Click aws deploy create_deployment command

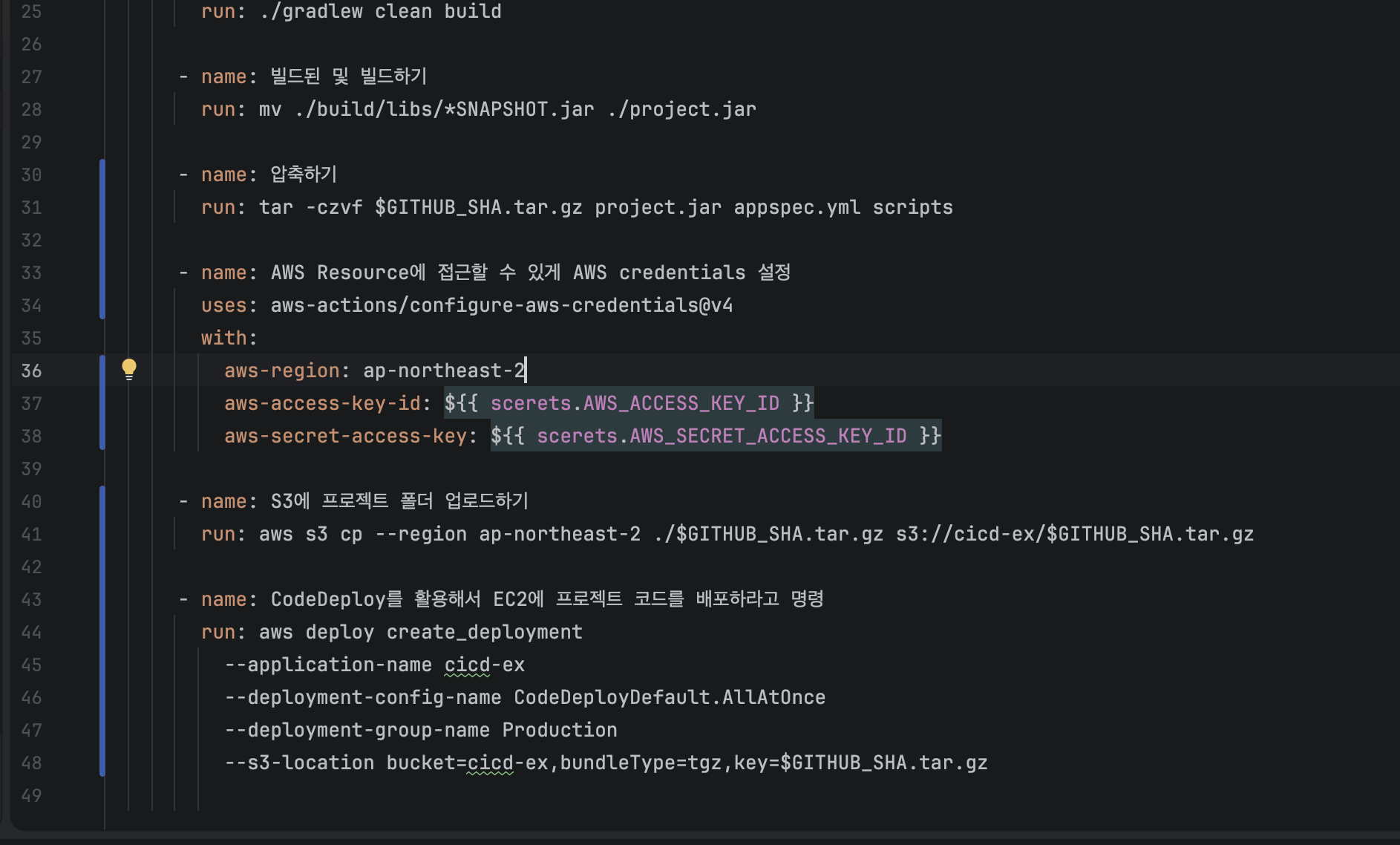tap(421, 632)
